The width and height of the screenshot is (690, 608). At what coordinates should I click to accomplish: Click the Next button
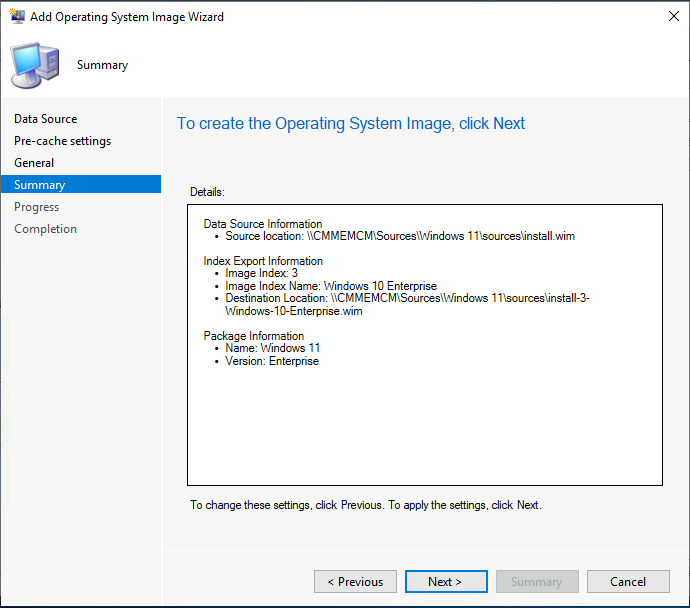[x=446, y=582]
